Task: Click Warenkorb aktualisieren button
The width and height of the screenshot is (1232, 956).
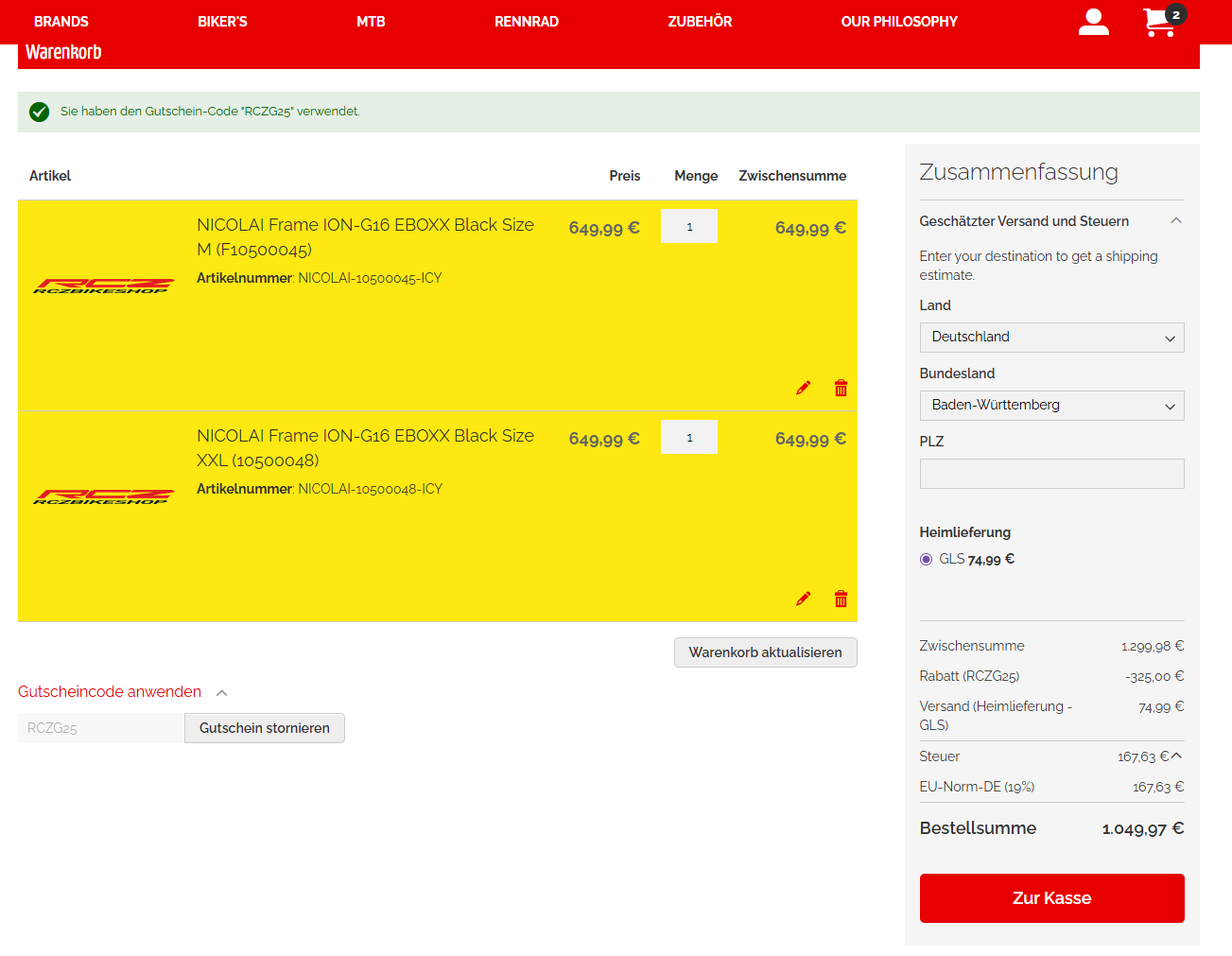Action: click(765, 652)
